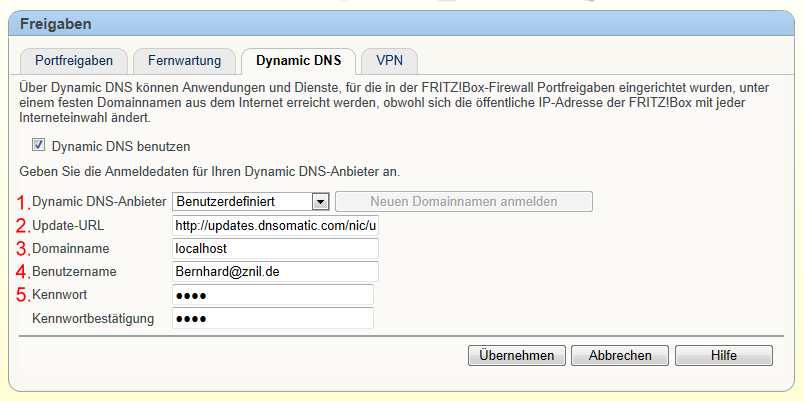Open Hilfe for this page

[723, 355]
